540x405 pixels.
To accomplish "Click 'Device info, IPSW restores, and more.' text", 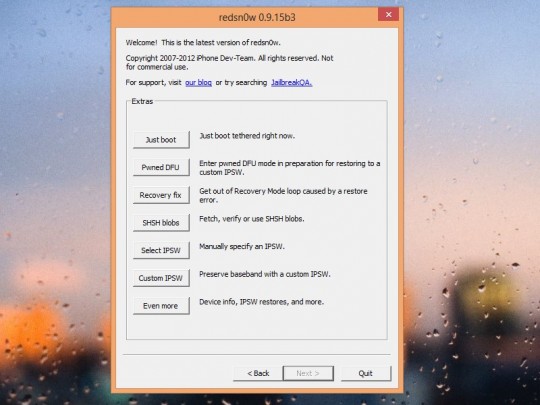I will [x=261, y=302].
